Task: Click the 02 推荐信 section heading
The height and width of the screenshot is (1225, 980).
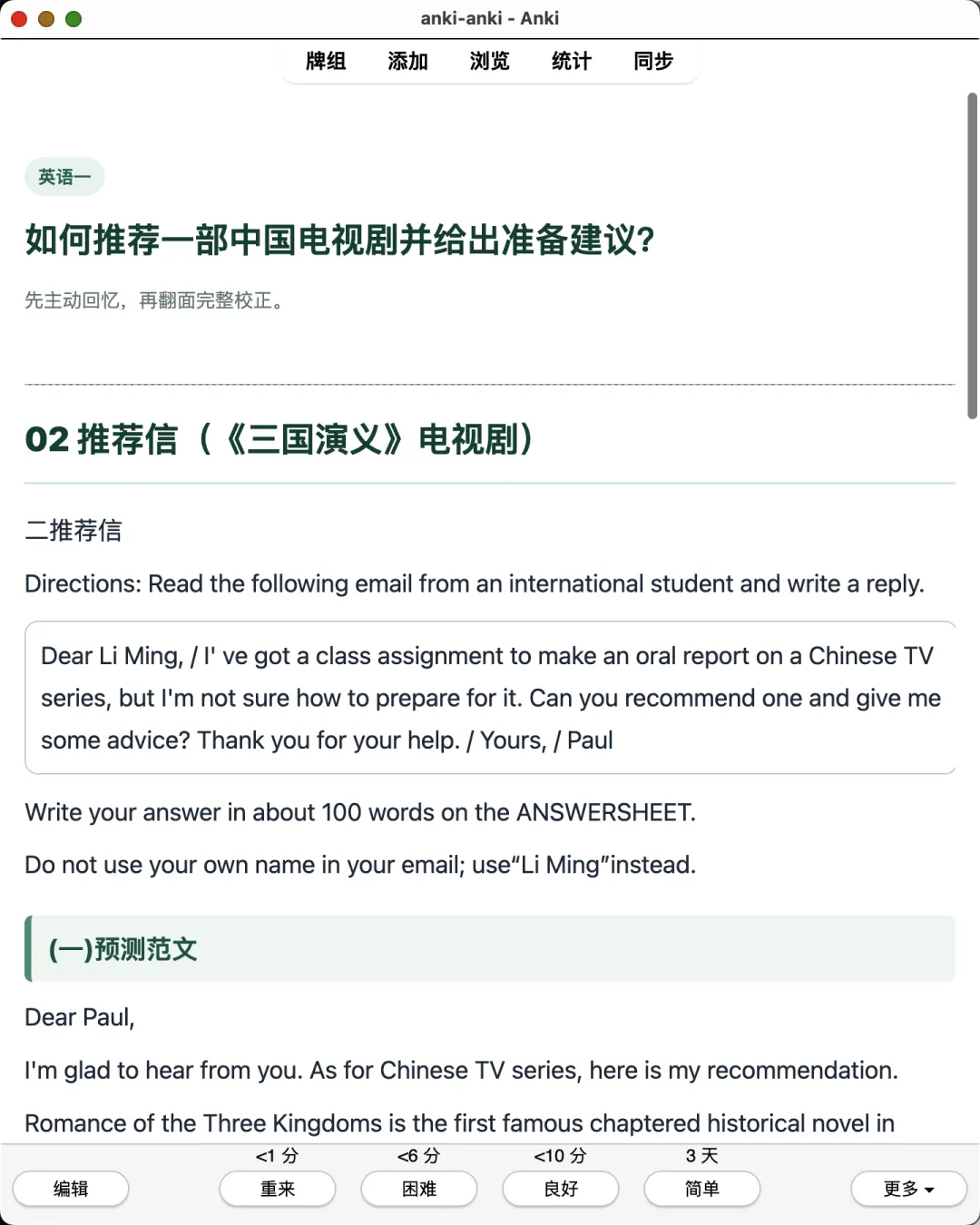Action: pos(279,439)
